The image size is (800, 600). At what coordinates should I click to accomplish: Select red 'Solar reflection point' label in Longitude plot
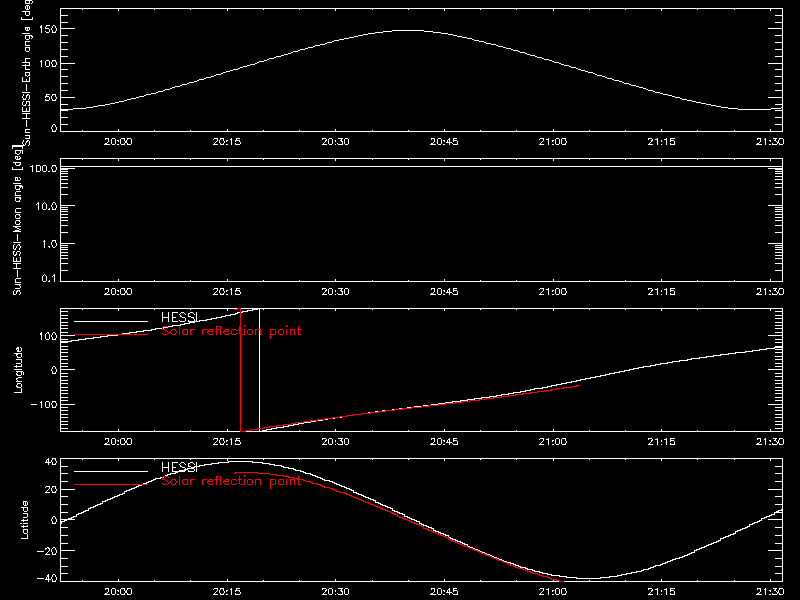point(231,331)
